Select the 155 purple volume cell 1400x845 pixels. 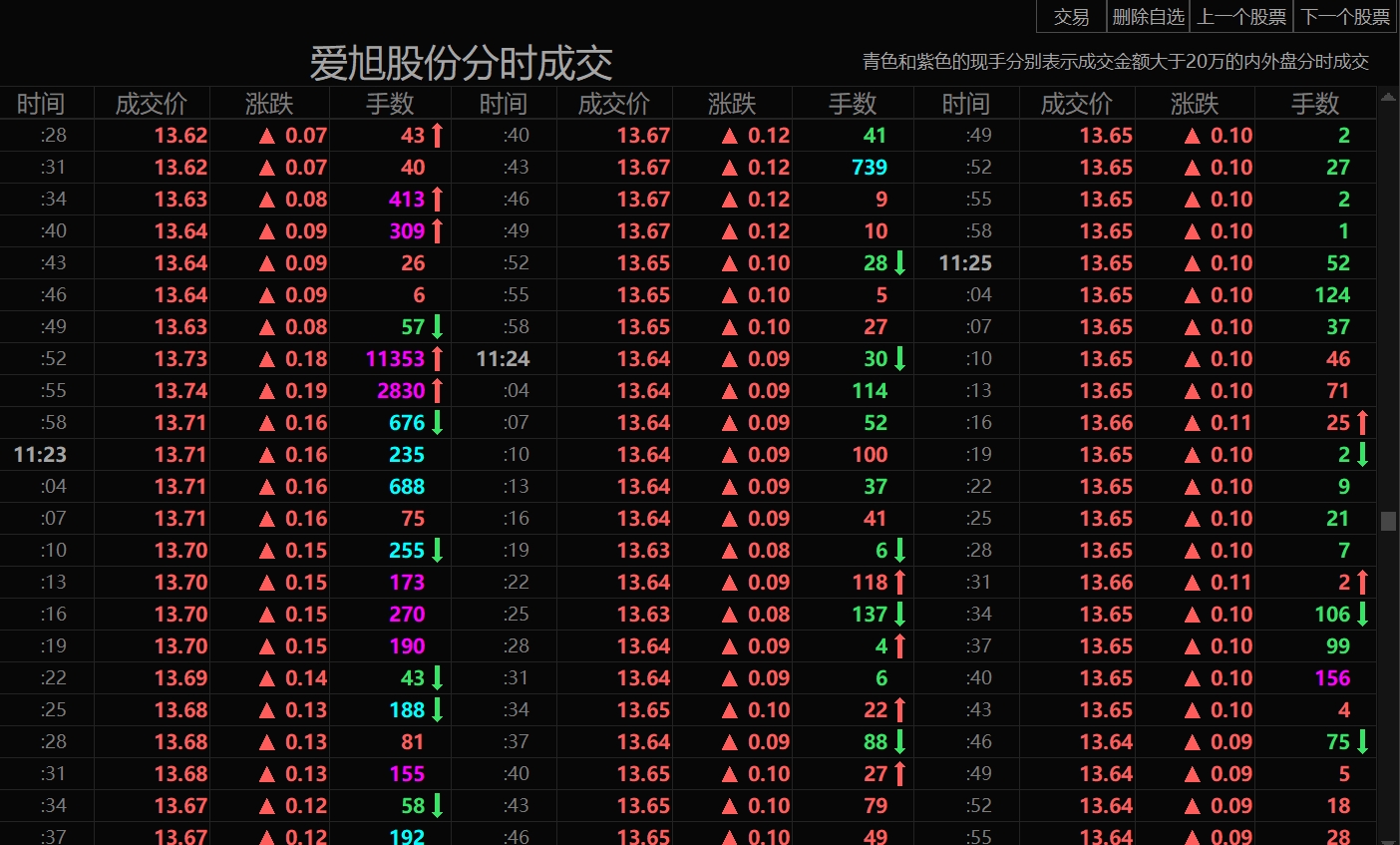pyautogui.click(x=407, y=774)
